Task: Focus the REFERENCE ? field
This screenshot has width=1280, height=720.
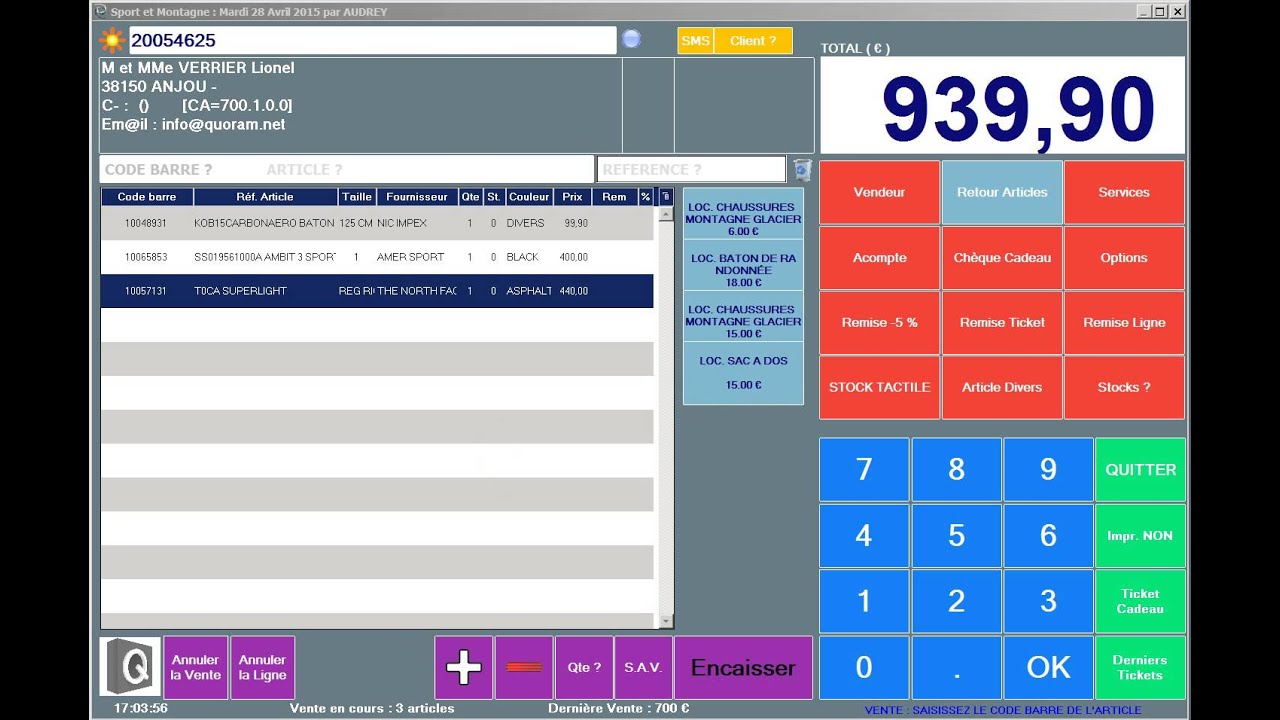Action: coord(691,169)
